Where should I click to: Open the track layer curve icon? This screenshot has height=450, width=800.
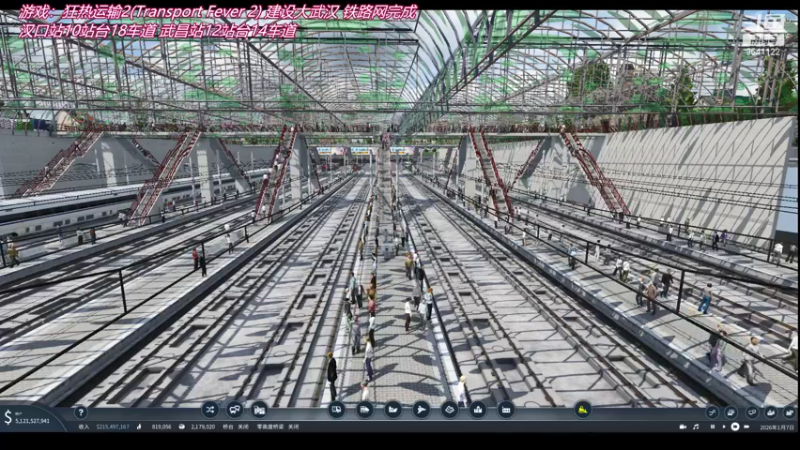712,412
